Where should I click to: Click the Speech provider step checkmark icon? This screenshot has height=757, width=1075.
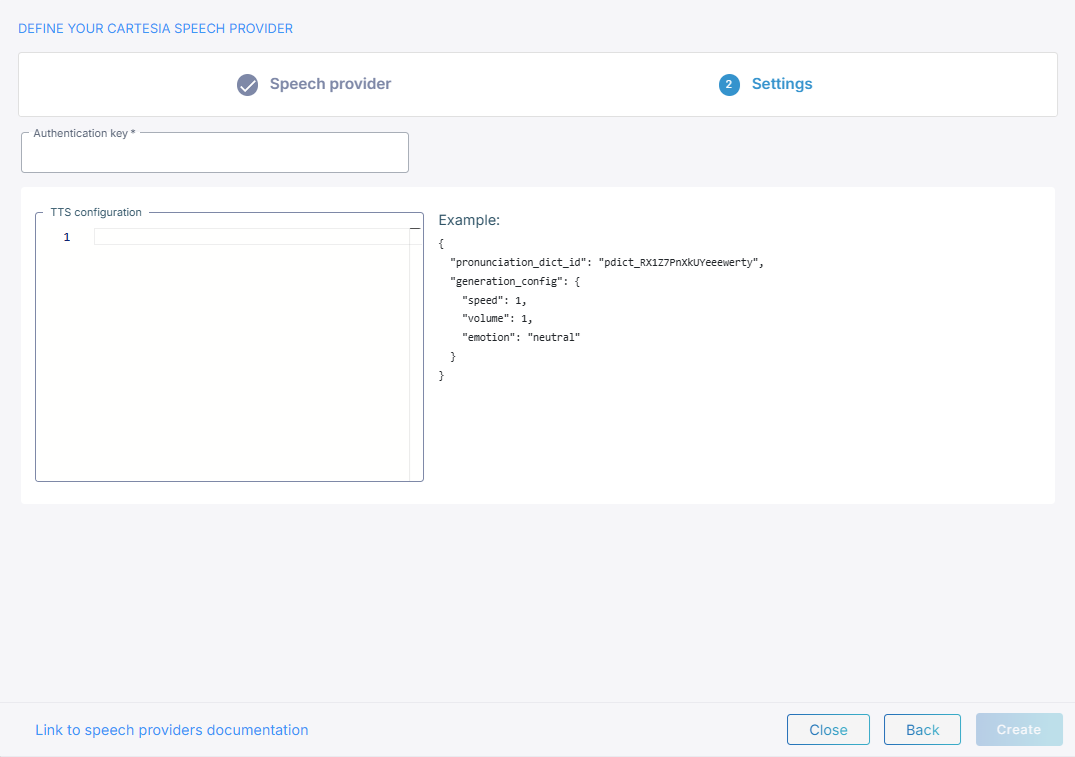(247, 85)
